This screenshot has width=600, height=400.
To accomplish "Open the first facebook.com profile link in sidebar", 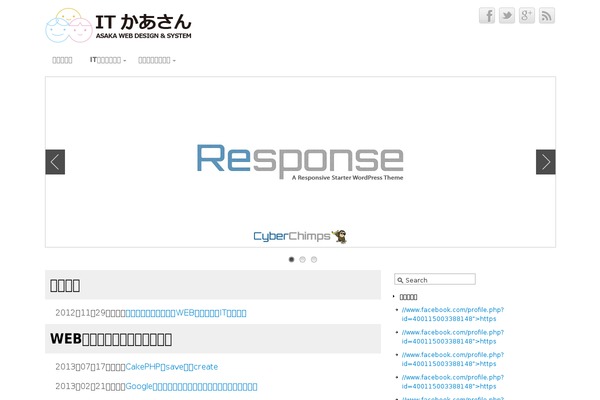I will (x=453, y=314).
